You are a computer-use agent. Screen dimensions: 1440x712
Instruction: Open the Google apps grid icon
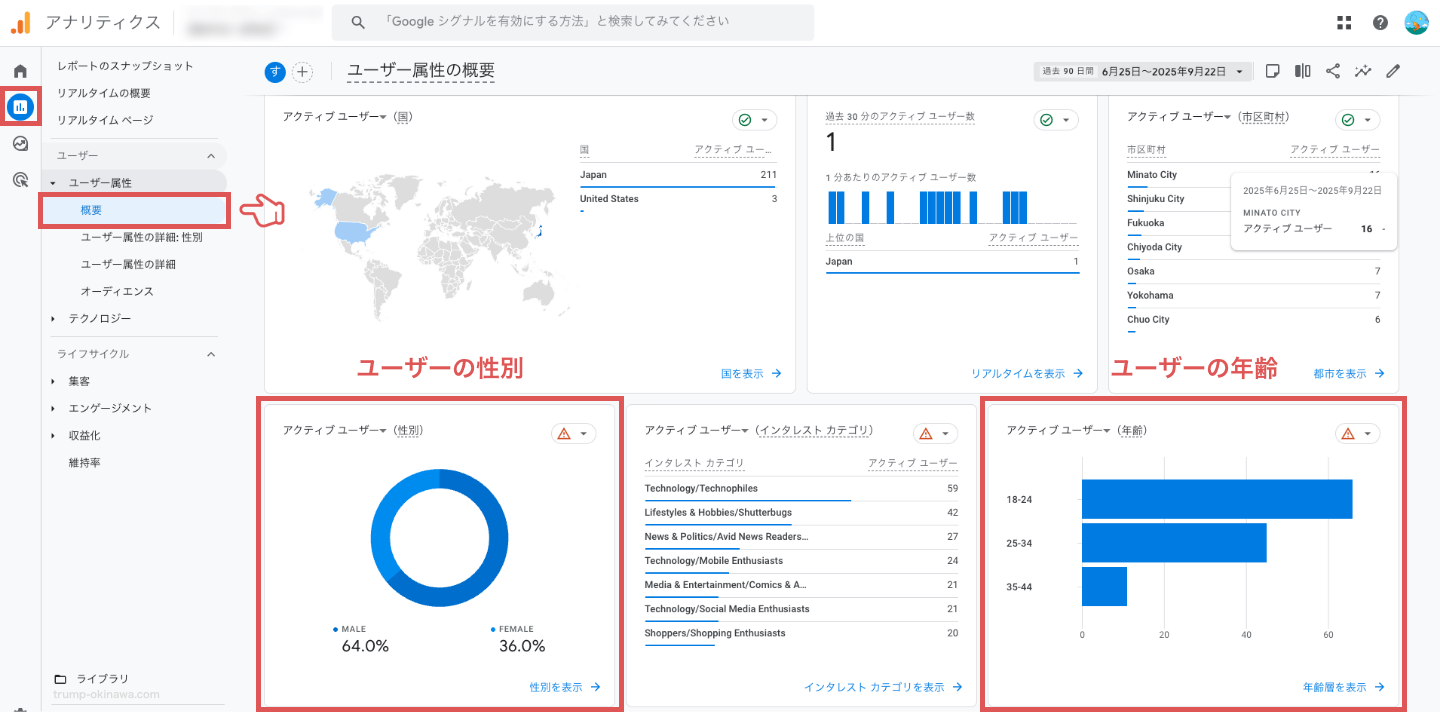(1344, 23)
